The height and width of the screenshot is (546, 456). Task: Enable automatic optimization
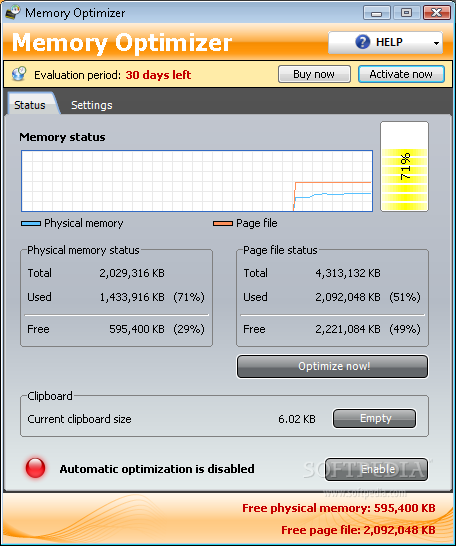click(x=377, y=469)
